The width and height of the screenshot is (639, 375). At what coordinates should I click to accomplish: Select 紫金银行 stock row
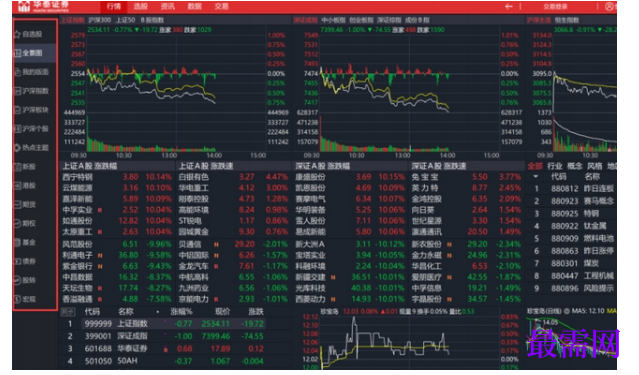[117, 266]
